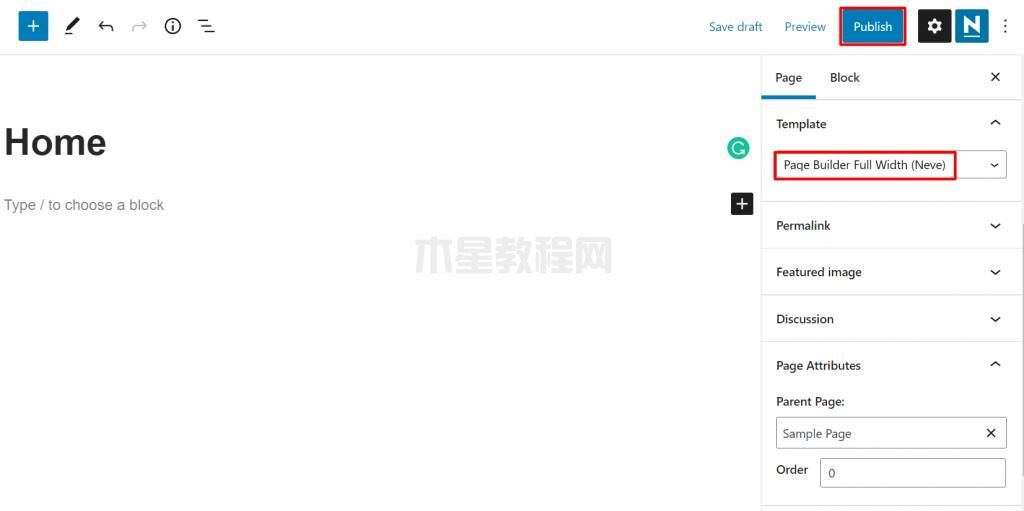Open the content details info icon
The height and width of the screenshot is (511, 1024).
pyautogui.click(x=172, y=26)
